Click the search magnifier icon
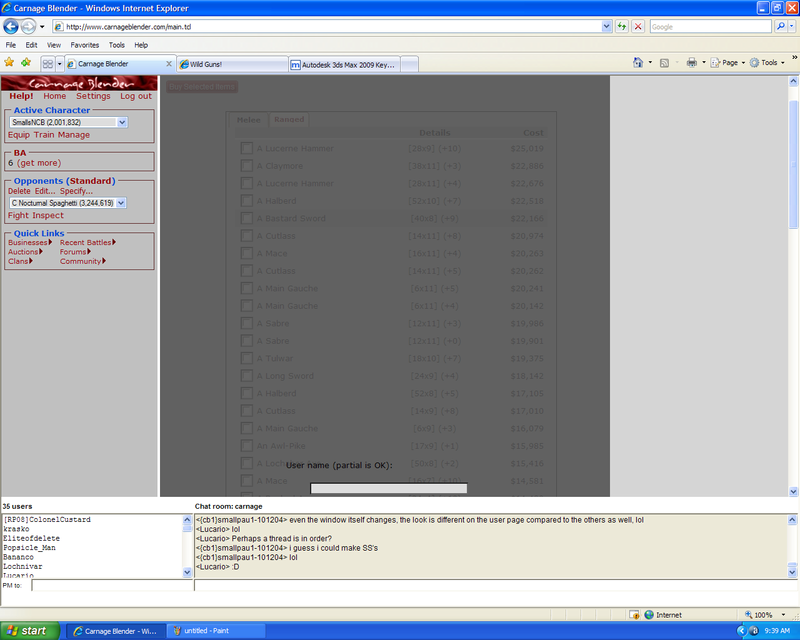The width and height of the screenshot is (800, 640). [780, 27]
